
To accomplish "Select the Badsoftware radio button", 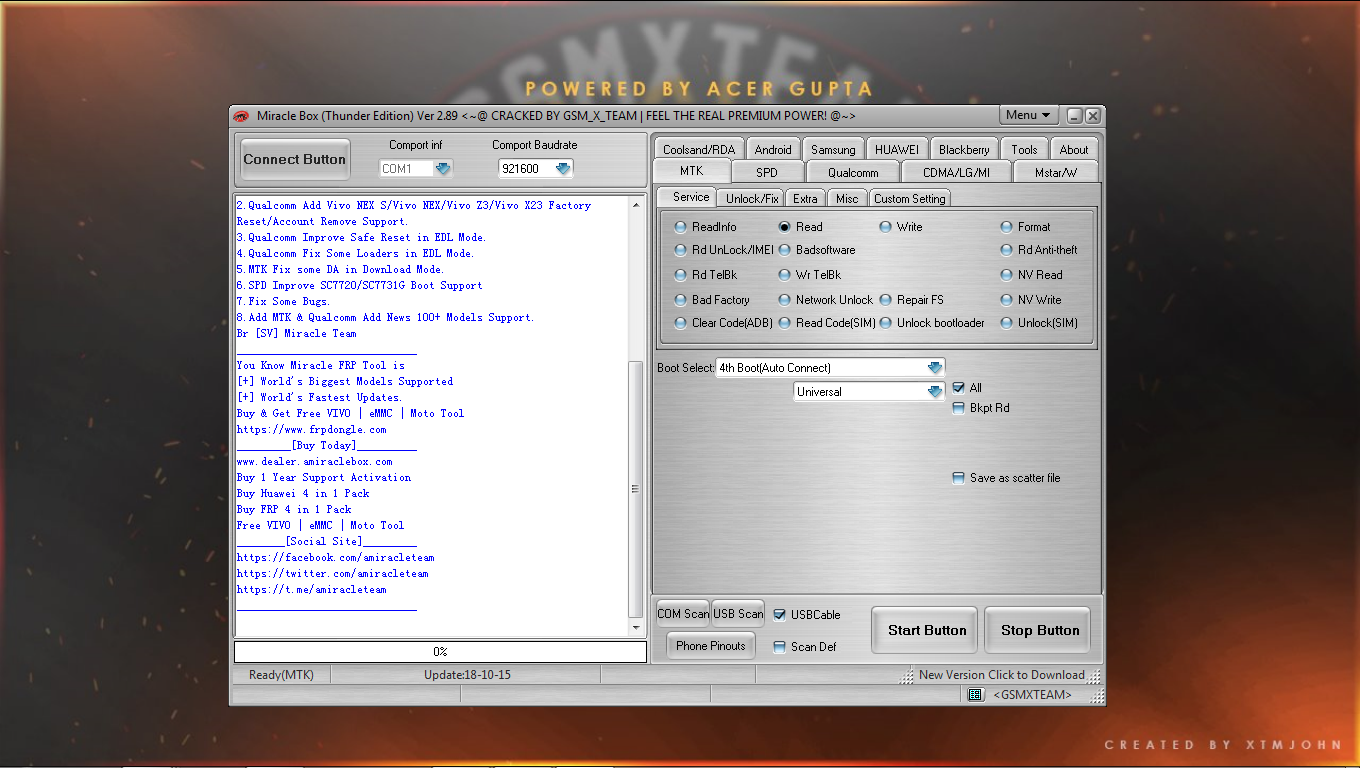I will tap(785, 250).
